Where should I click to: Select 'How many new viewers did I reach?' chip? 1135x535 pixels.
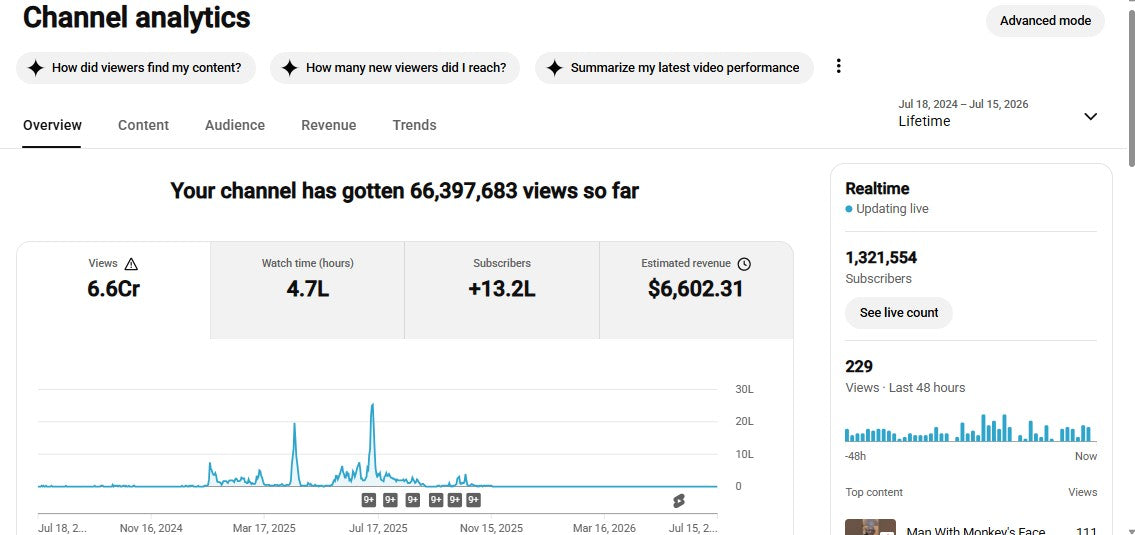click(x=394, y=68)
